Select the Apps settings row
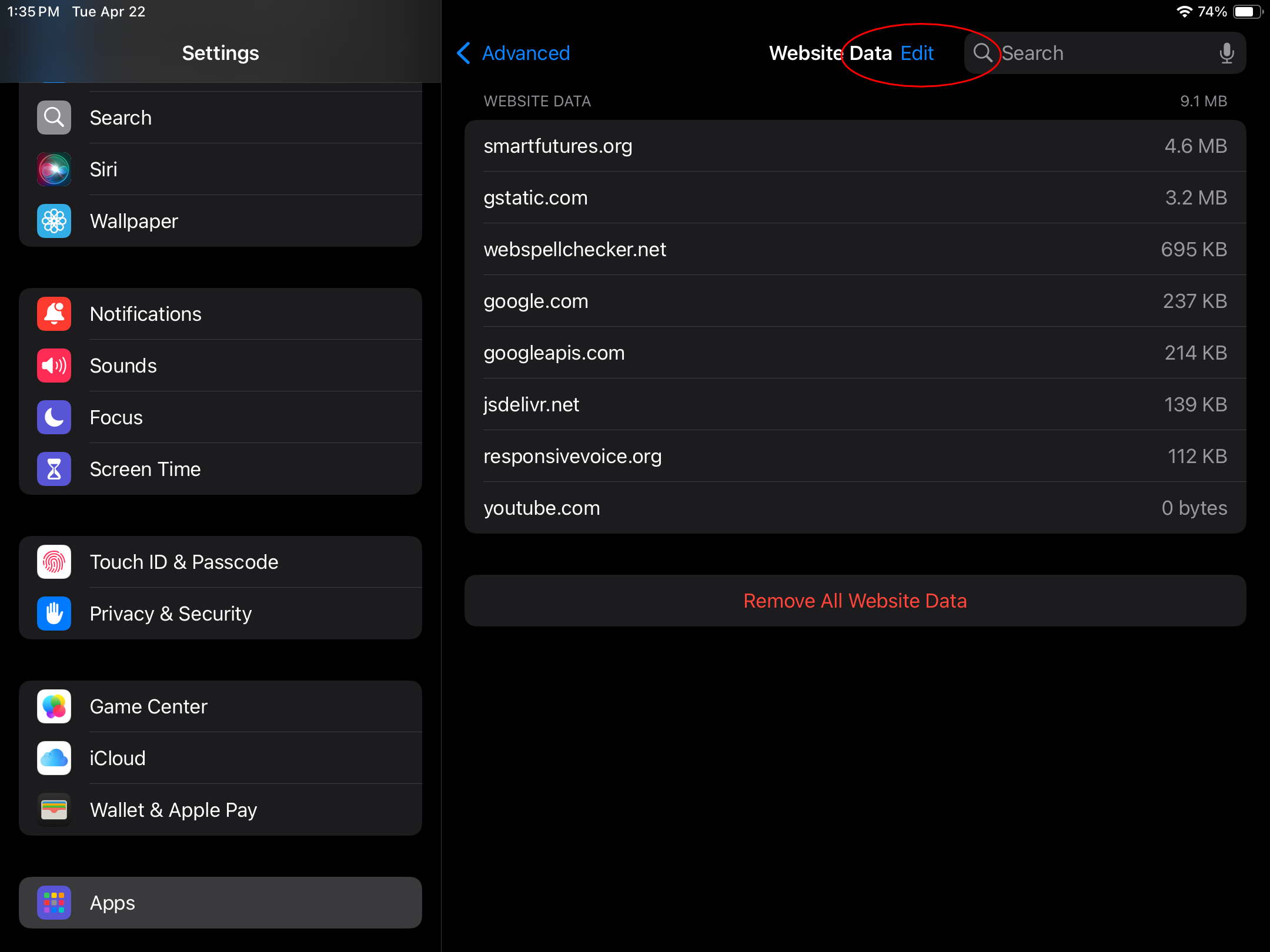The image size is (1270, 952). click(220, 903)
